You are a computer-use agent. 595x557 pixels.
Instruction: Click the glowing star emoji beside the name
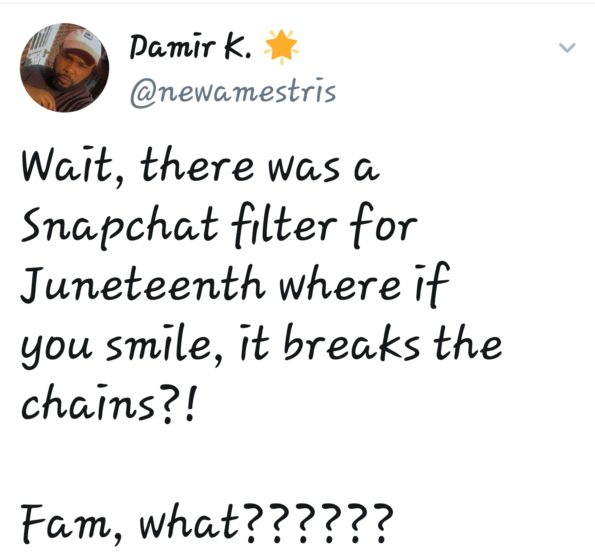coord(281,46)
